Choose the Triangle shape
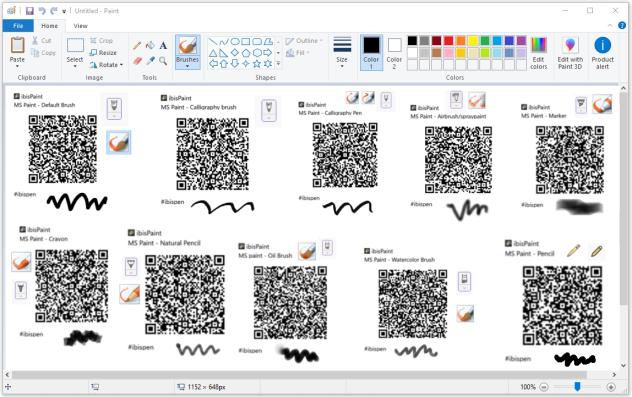The height and width of the screenshot is (397, 632). 213,53
